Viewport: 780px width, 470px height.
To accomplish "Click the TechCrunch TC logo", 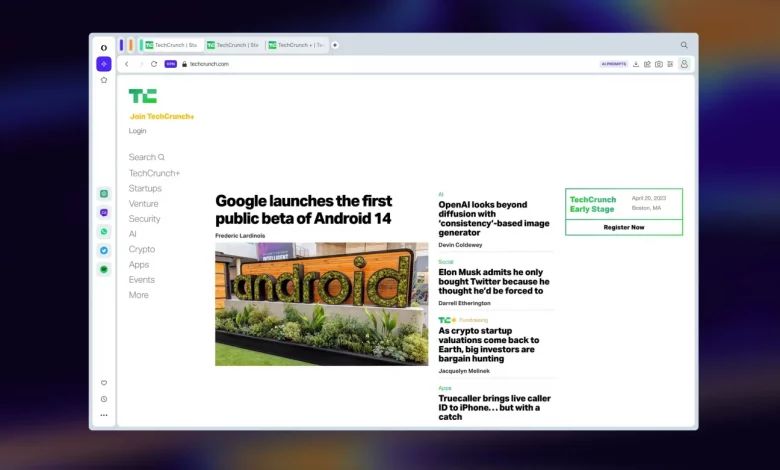I will (143, 96).
